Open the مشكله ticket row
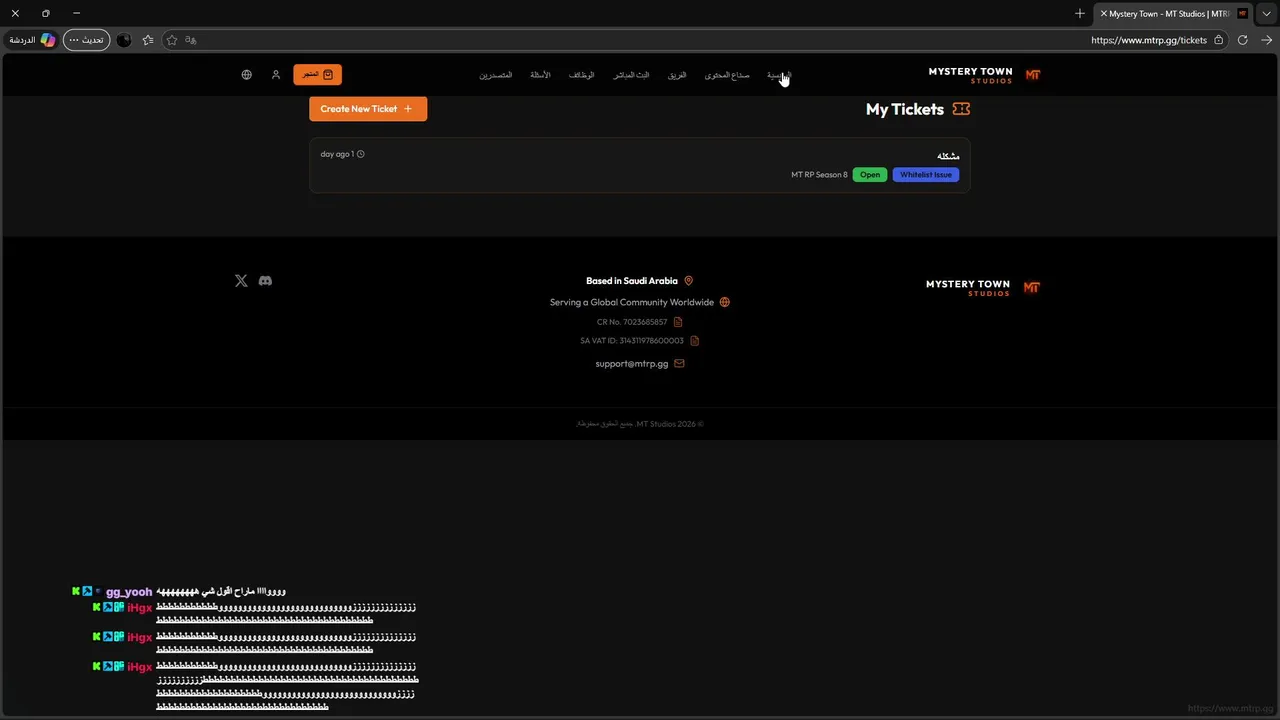 tap(640, 165)
